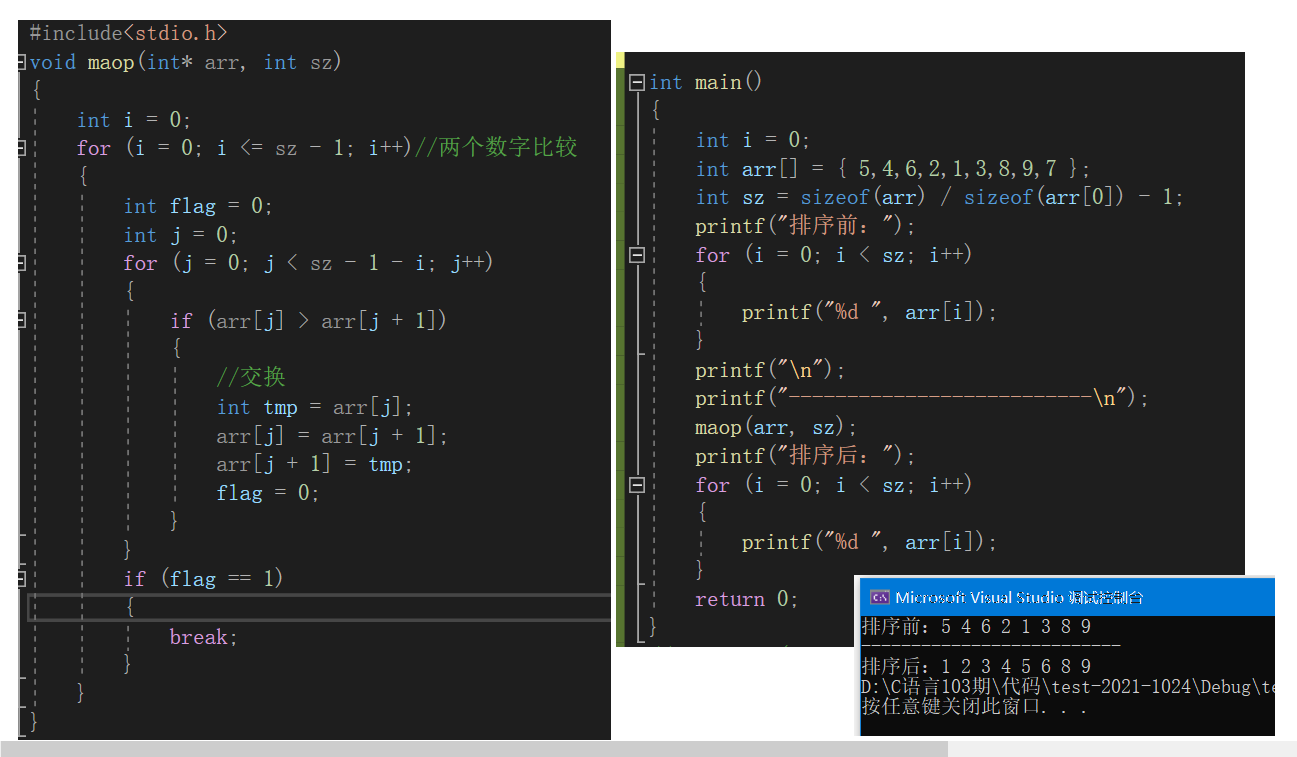Collapse the inner for (j = 0...) loop
The width and height of the screenshot is (1297, 757).
(x=20, y=263)
